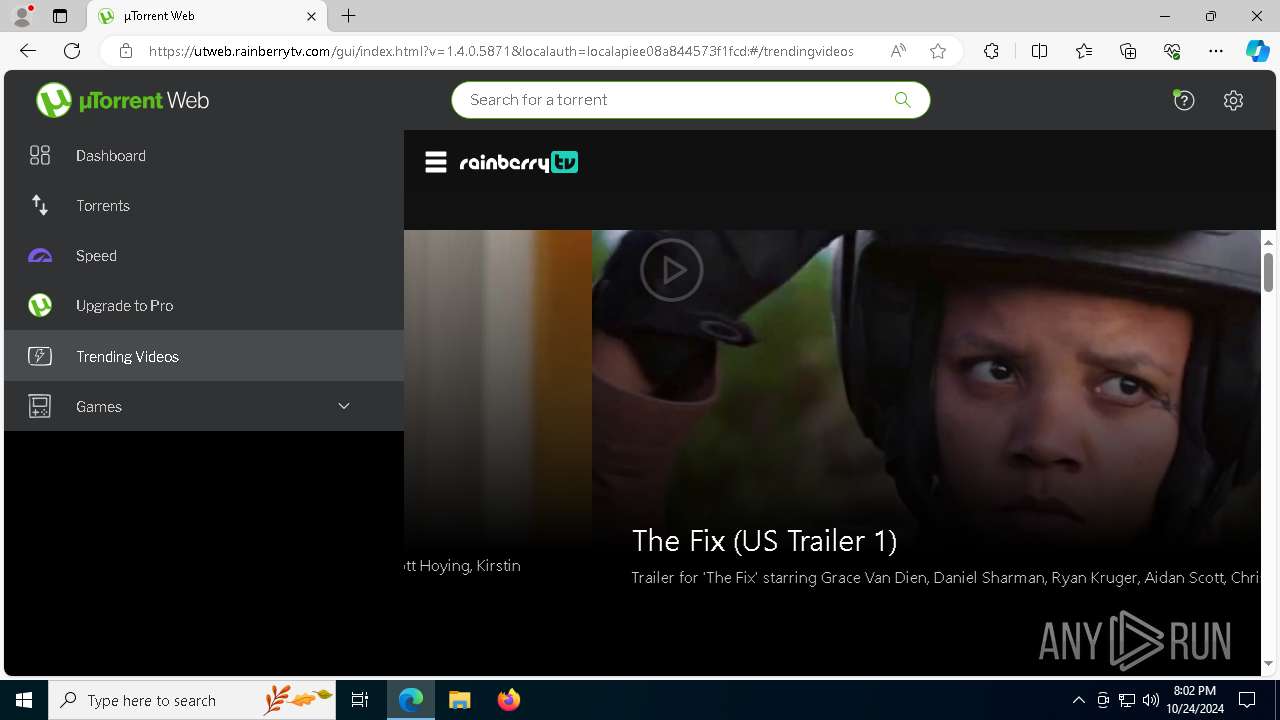This screenshot has height=720, width=1280.
Task: Play The Fix trailer video
Action: pyautogui.click(x=671, y=270)
